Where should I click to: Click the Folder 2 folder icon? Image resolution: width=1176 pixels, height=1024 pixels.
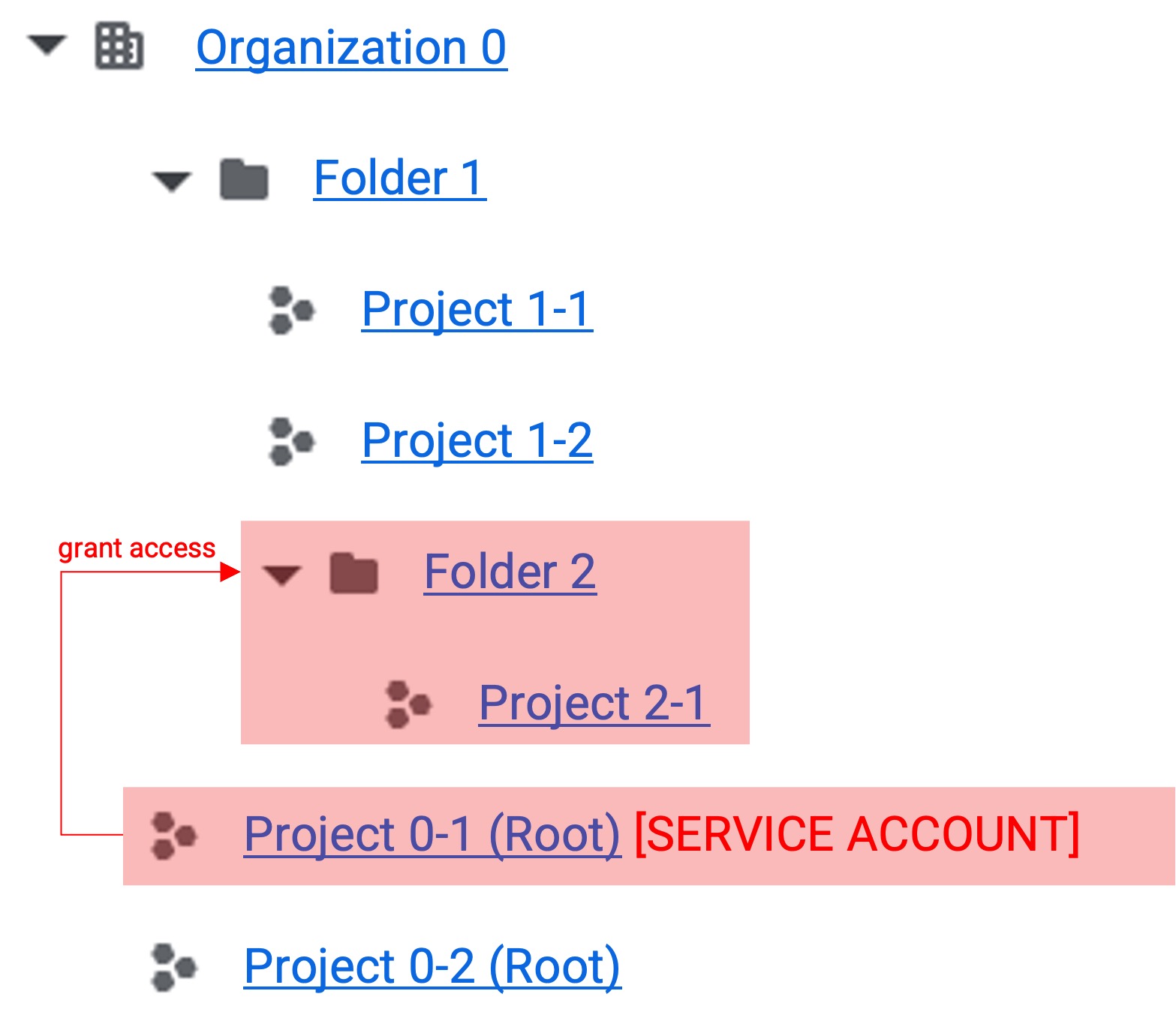coord(353,573)
